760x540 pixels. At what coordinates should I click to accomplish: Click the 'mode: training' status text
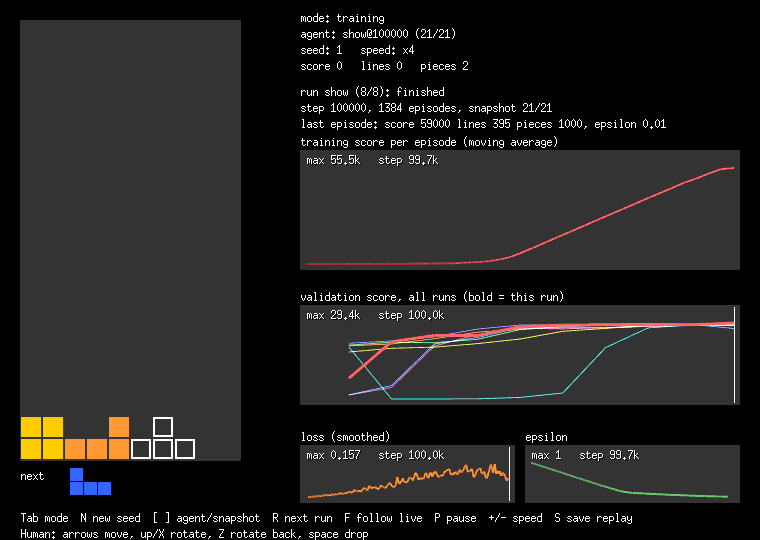pyautogui.click(x=342, y=18)
